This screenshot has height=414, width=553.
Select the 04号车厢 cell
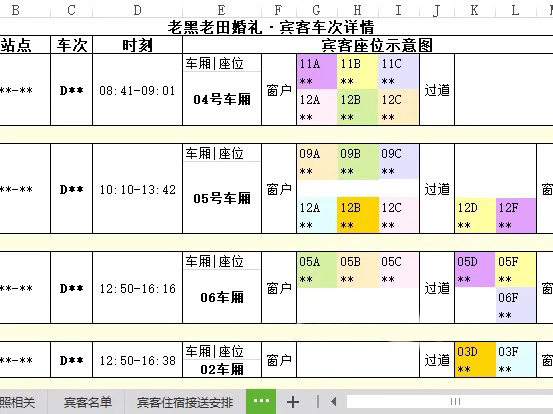222,99
